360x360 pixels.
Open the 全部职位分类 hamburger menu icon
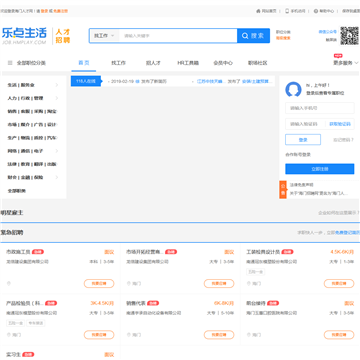click(x=10, y=63)
